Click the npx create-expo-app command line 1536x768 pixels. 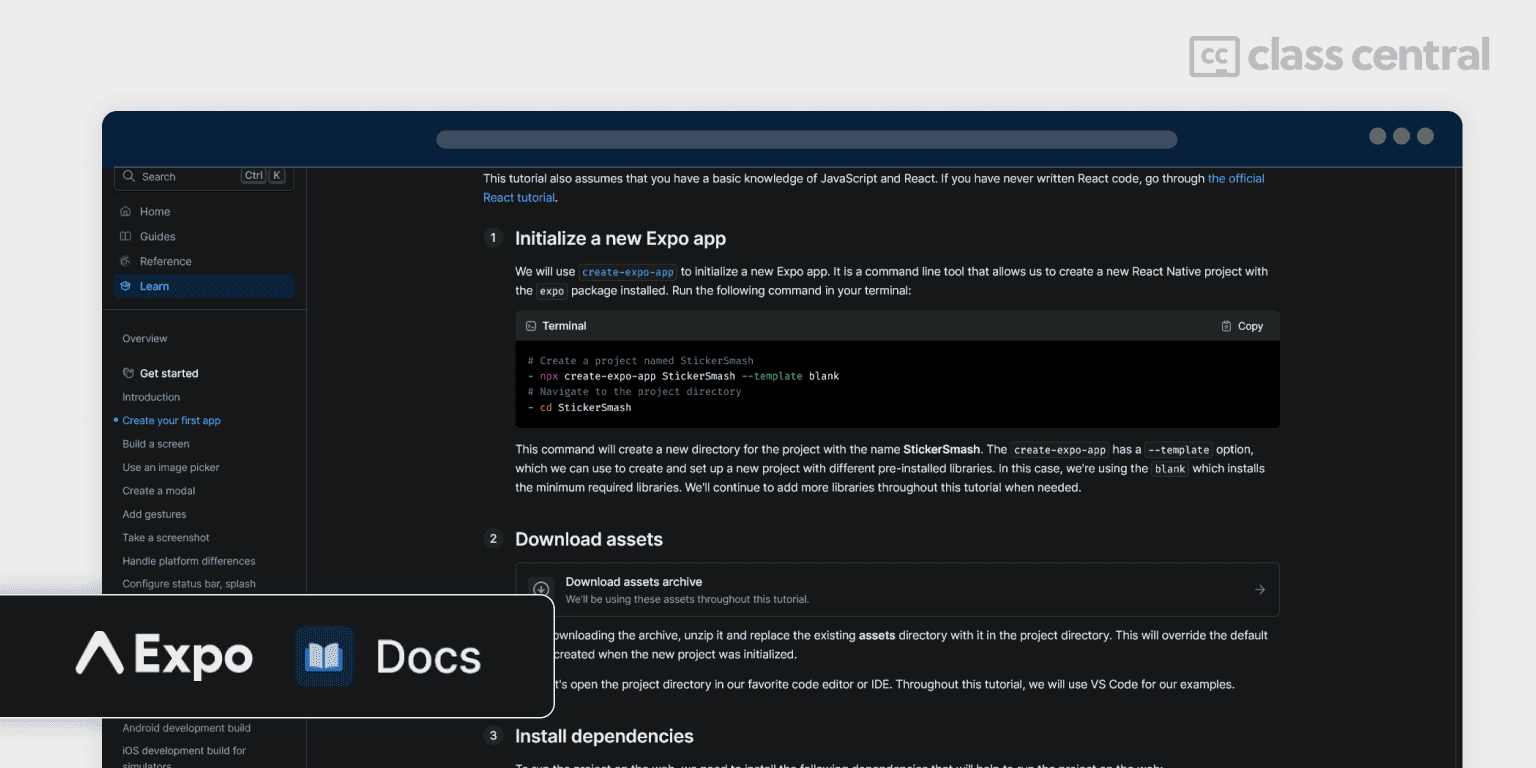pos(684,377)
